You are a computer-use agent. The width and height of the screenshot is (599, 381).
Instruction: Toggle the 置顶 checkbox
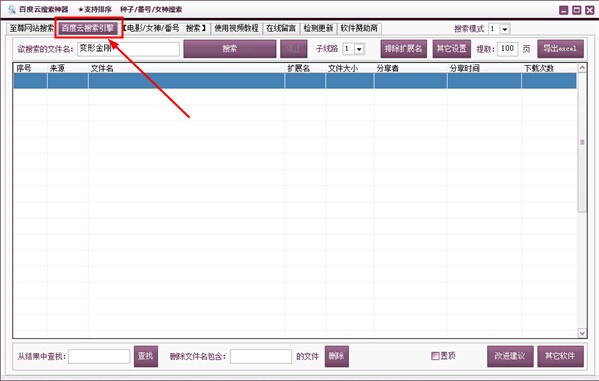click(435, 356)
